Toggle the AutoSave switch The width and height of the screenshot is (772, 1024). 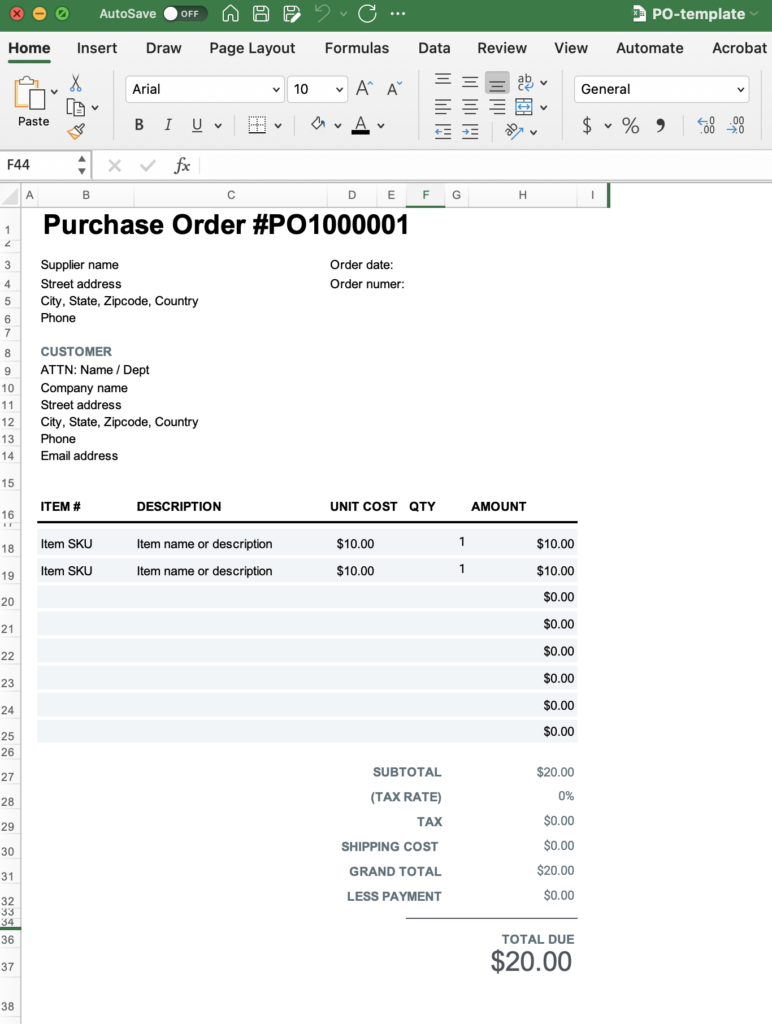coord(185,14)
